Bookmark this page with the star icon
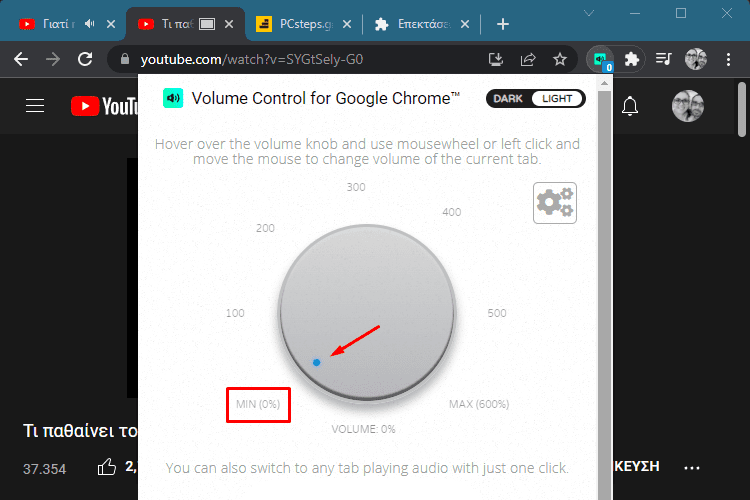Image resolution: width=750 pixels, height=500 pixels. click(560, 59)
